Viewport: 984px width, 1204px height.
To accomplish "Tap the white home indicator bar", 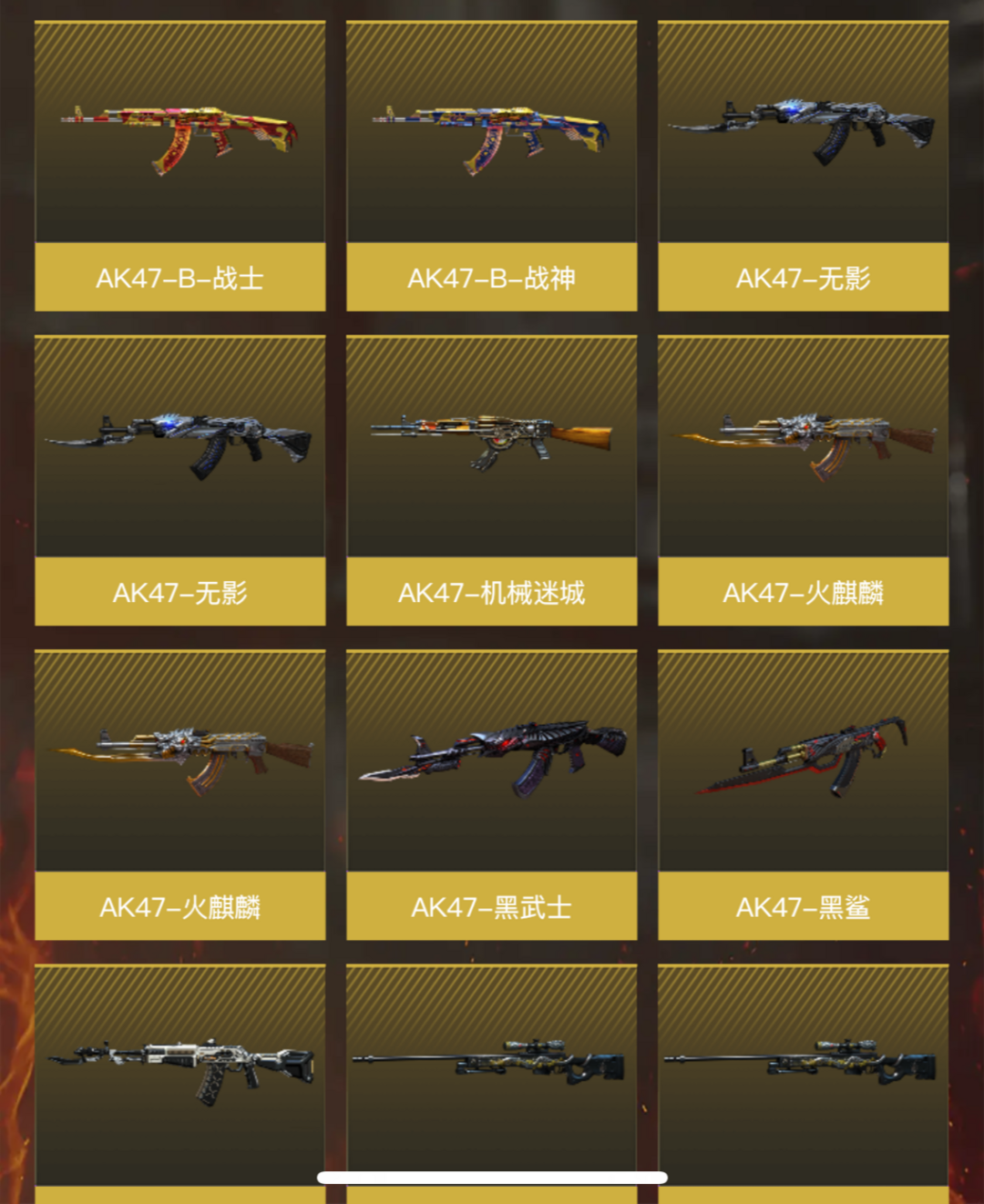I will tap(492, 1178).
